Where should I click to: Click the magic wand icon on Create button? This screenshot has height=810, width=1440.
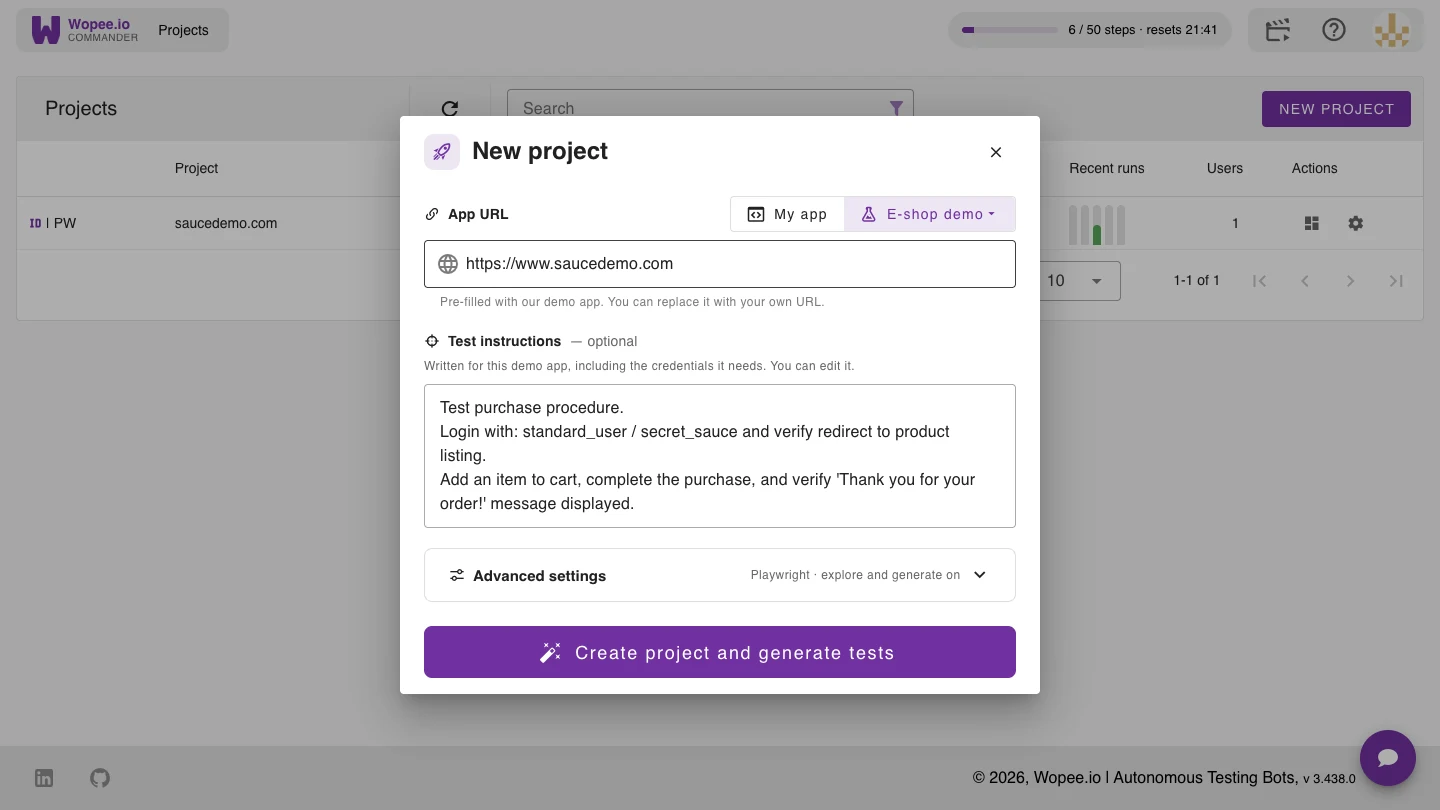point(550,653)
